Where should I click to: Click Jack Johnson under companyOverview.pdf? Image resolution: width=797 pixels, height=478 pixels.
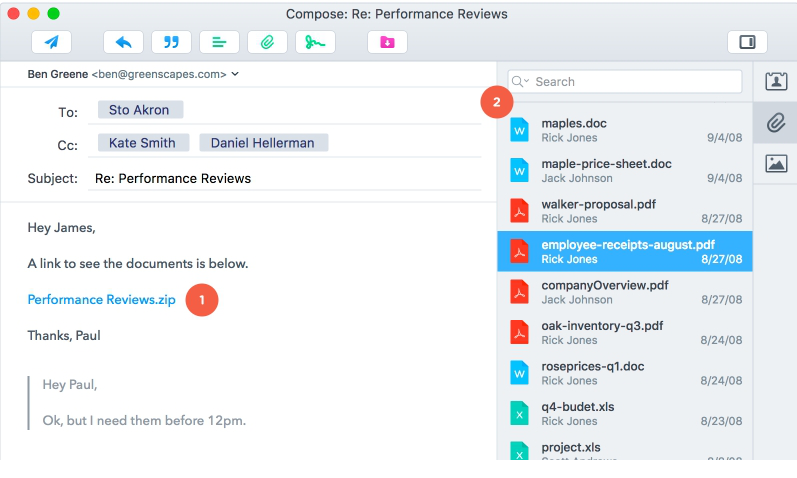[x=577, y=300]
